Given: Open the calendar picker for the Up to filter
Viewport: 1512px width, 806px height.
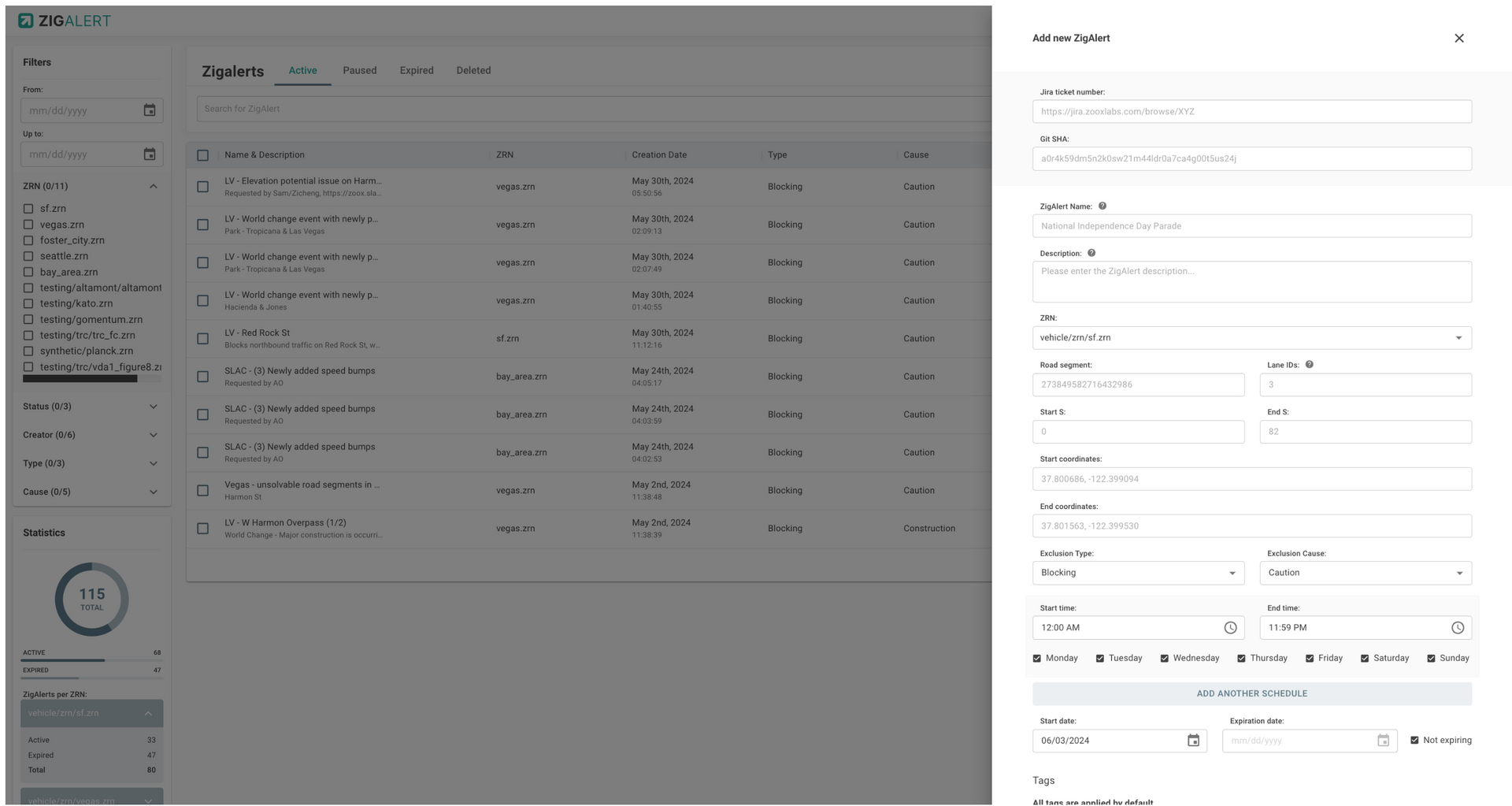Looking at the screenshot, I should tap(150, 154).
